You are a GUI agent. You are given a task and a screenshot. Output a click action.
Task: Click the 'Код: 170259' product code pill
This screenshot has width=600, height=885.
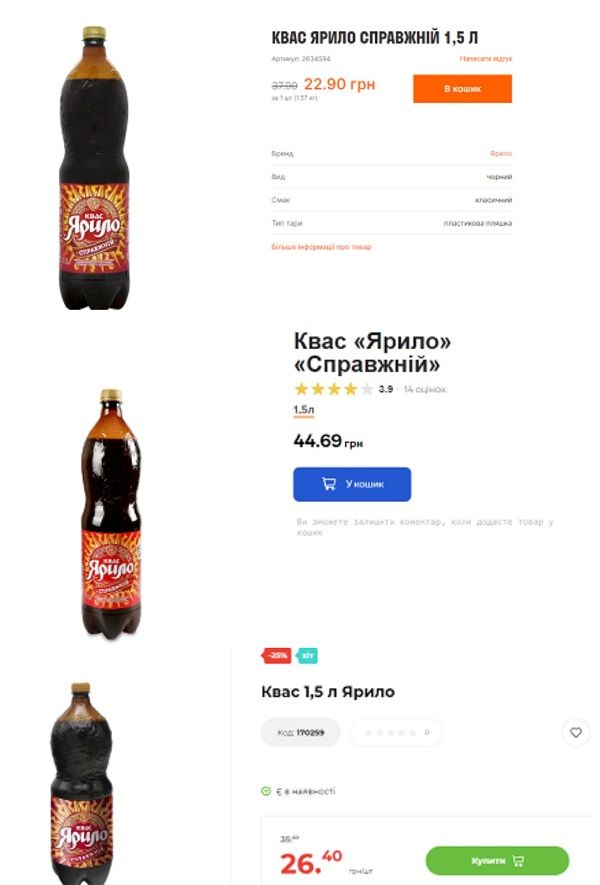tap(300, 733)
